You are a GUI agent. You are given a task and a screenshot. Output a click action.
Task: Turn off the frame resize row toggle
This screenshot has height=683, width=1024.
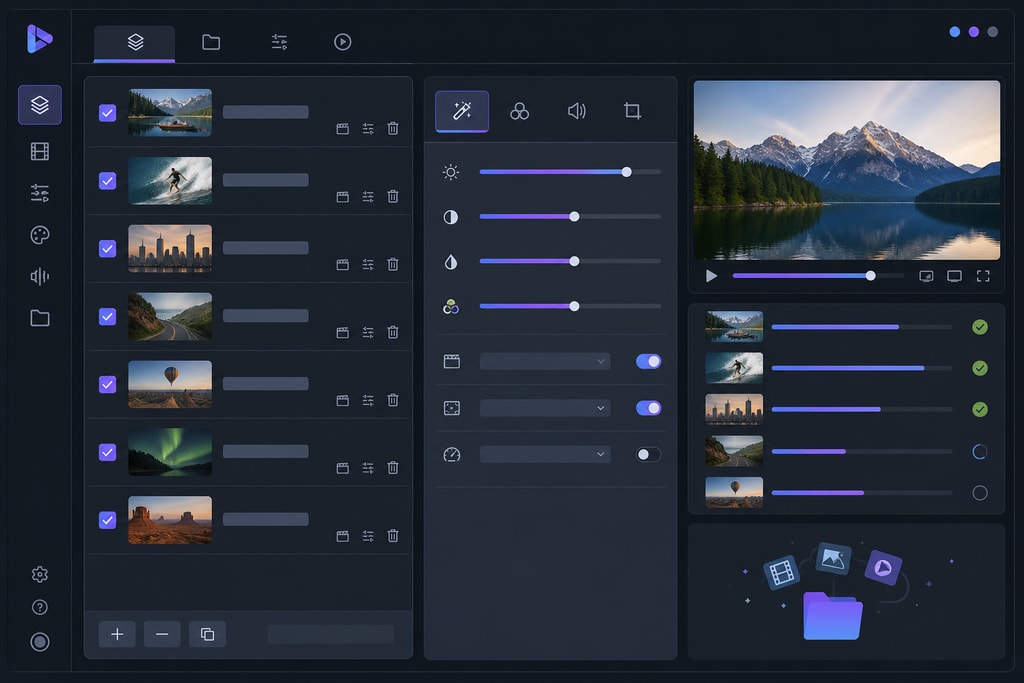pos(648,408)
